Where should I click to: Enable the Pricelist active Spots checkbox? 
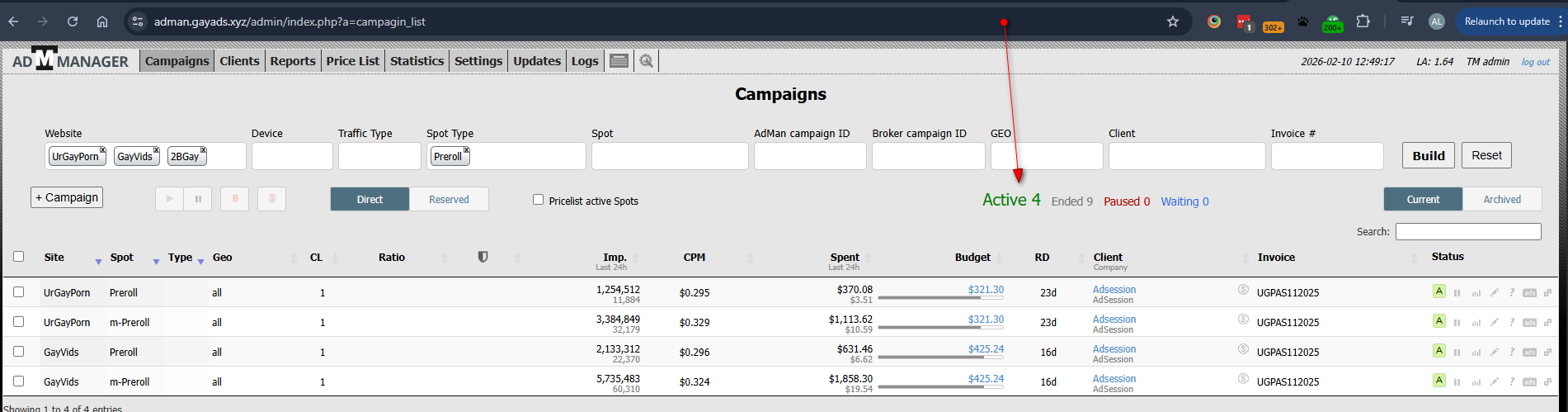click(x=539, y=200)
